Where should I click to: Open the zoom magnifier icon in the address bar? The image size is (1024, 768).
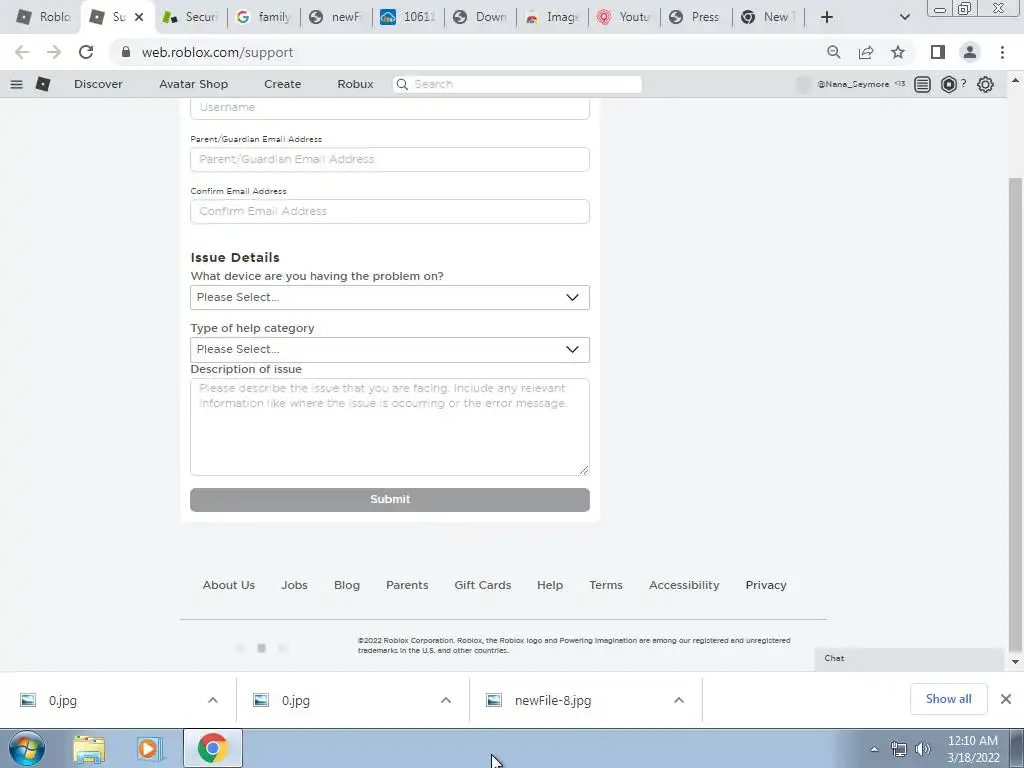point(834,52)
